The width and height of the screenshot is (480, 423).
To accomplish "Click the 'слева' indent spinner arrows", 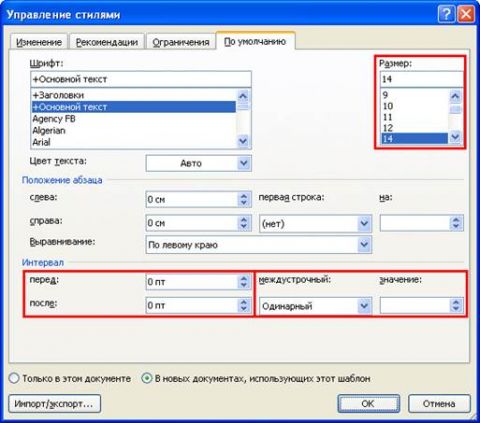I will [x=244, y=199].
